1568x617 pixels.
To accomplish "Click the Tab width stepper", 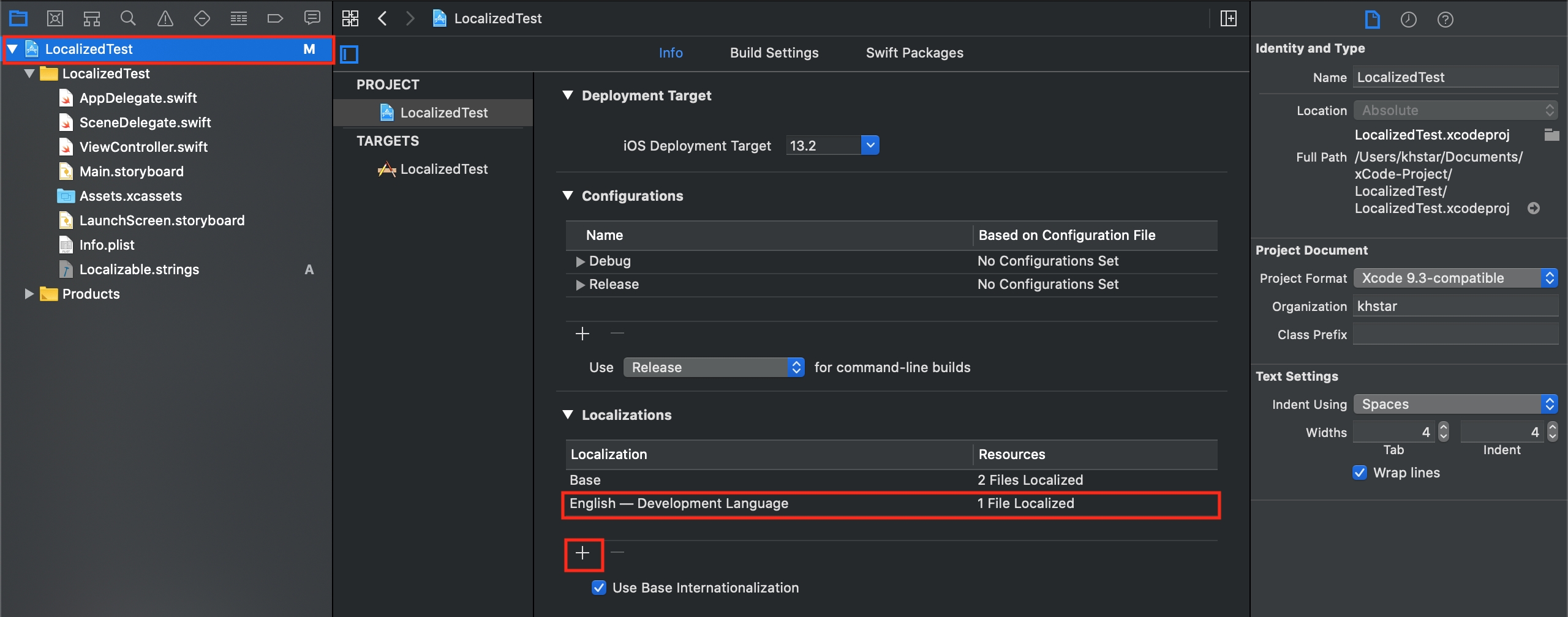I will 1444,432.
